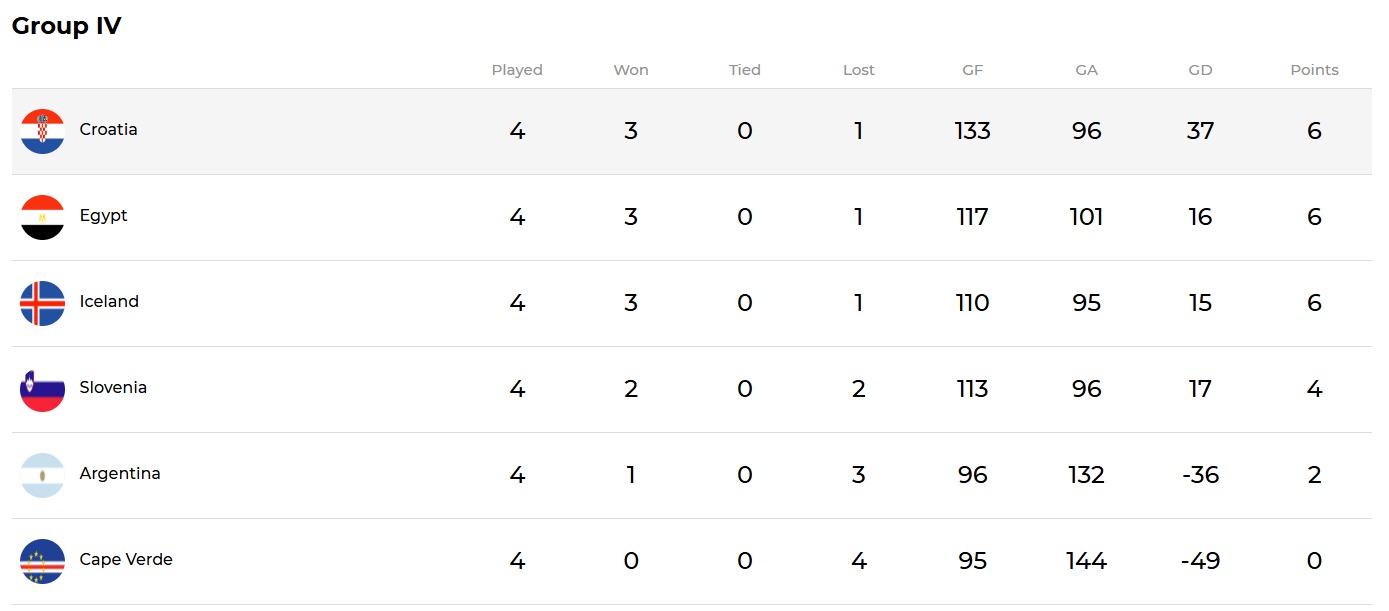Click the Cape Verde flag icon

[x=42, y=561]
